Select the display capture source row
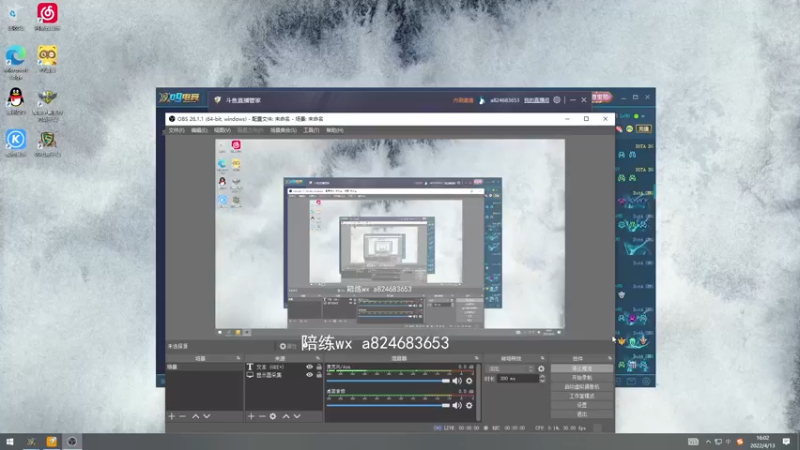This screenshot has width=800, height=450. tap(284, 375)
